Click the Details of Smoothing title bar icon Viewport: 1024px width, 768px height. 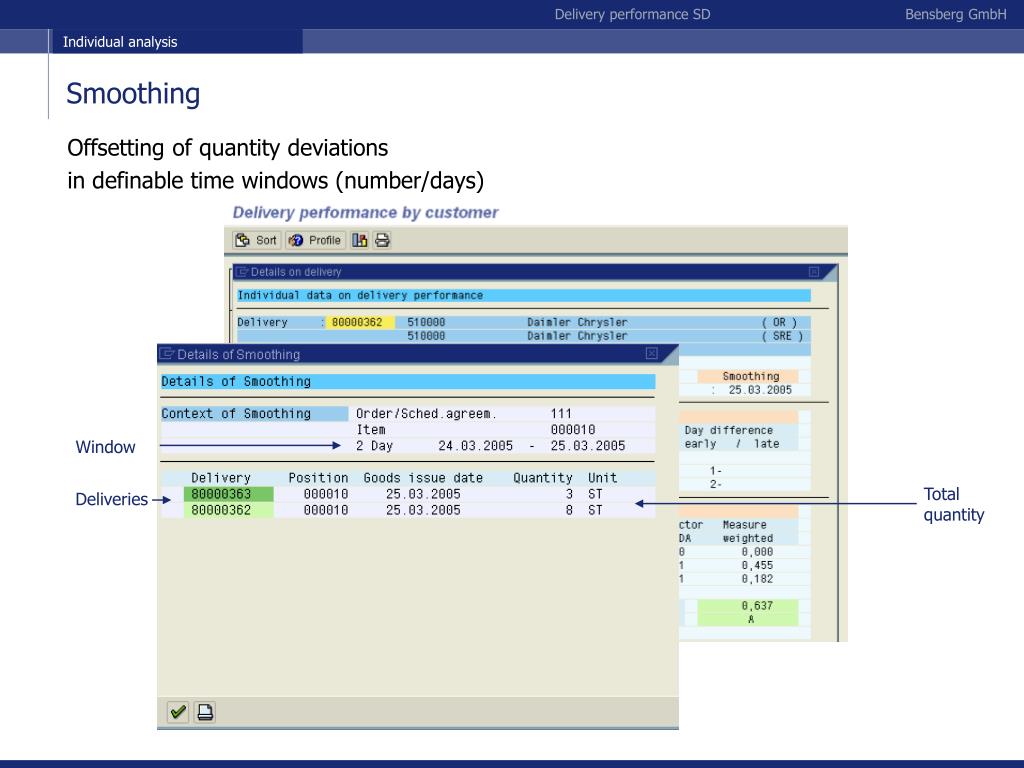pos(167,354)
